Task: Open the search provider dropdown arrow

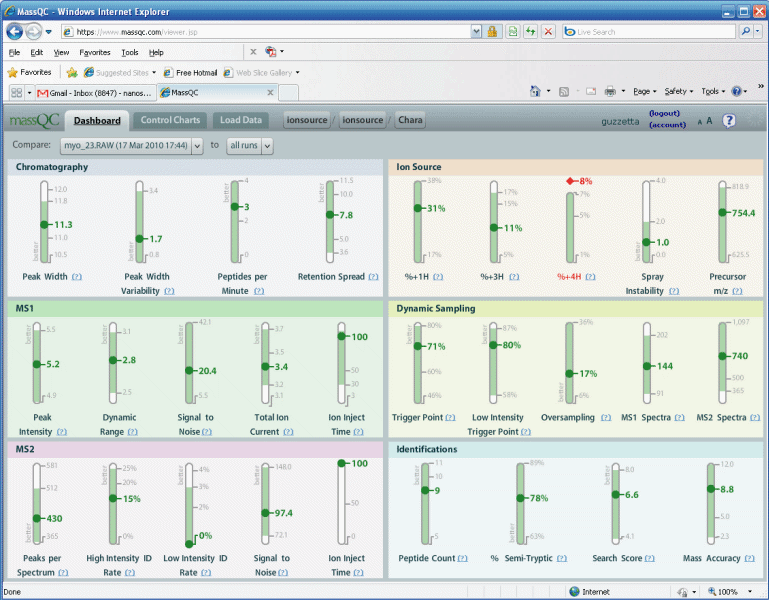Action: [x=758, y=31]
